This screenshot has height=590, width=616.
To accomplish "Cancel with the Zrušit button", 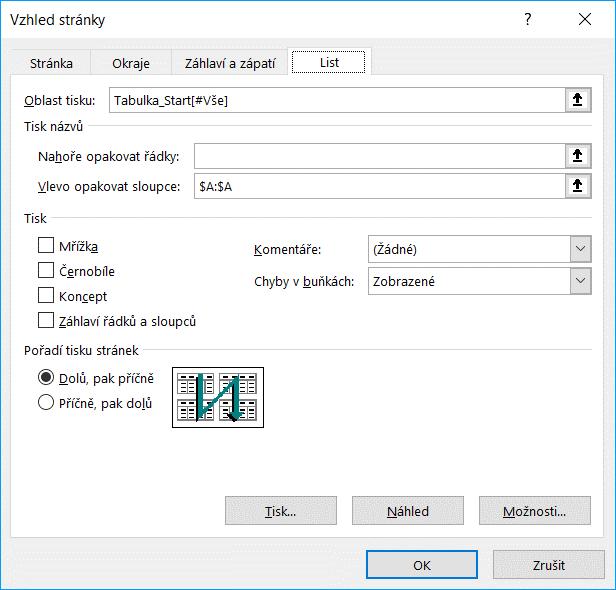I will click(x=549, y=565).
